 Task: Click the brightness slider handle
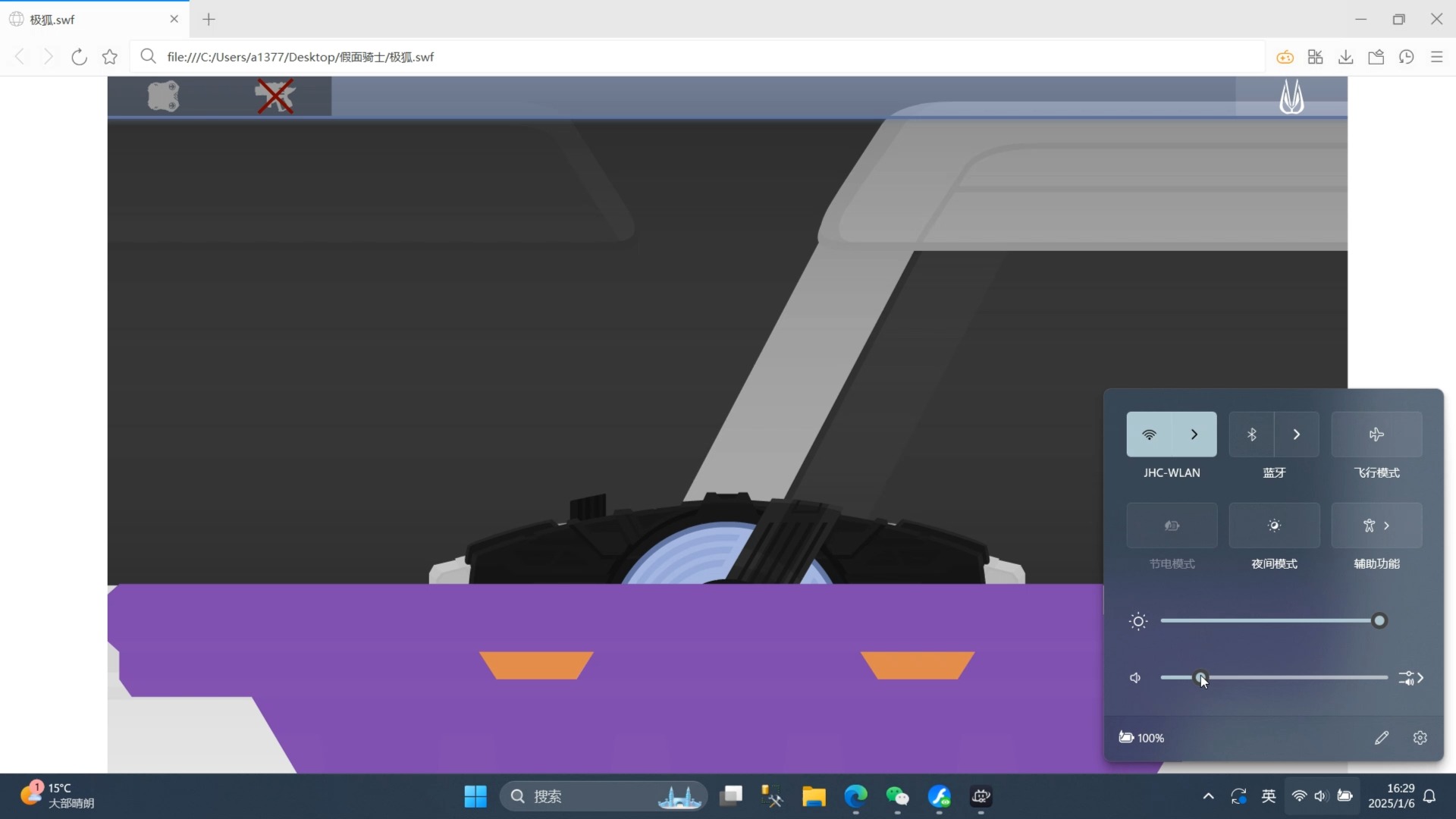coord(1379,621)
